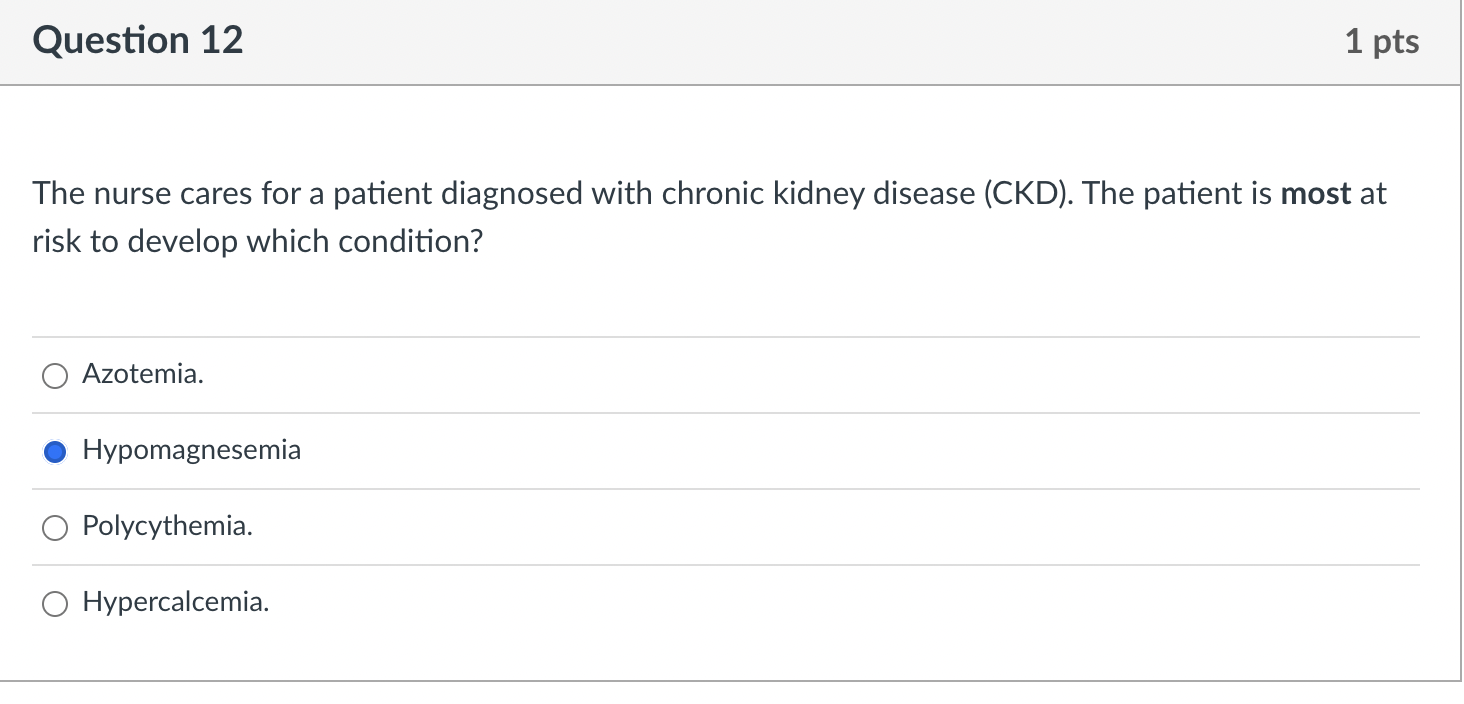Image resolution: width=1464 pixels, height=704 pixels.
Task: Click the "1 pts" point value
Action: click(1381, 42)
